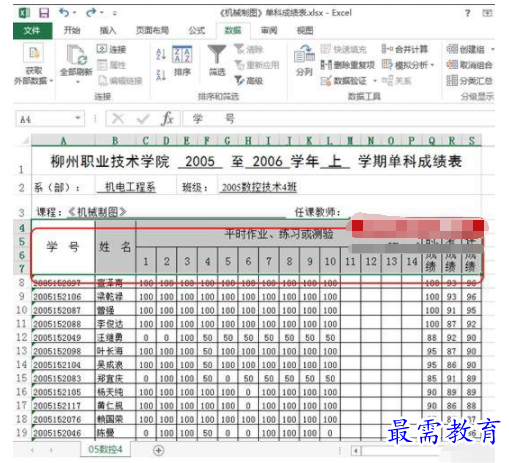Switch to the Formulas (公式) tab
The width and height of the screenshot is (509, 463).
tap(197, 31)
